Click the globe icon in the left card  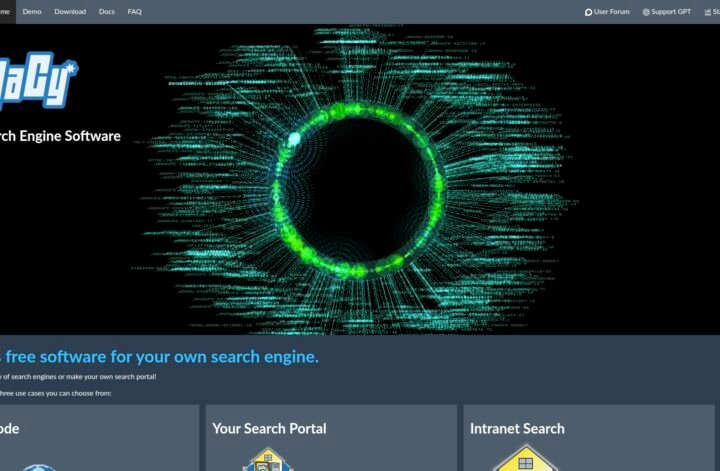click(37, 465)
